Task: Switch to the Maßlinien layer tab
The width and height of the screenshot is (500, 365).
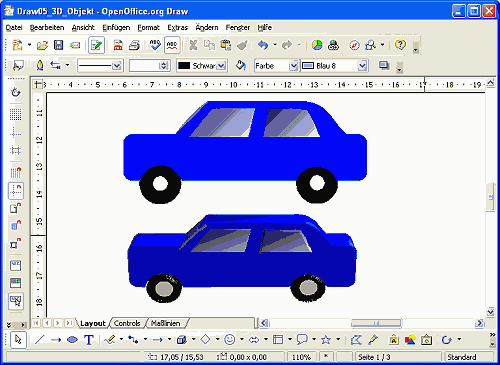Action: (x=165, y=323)
